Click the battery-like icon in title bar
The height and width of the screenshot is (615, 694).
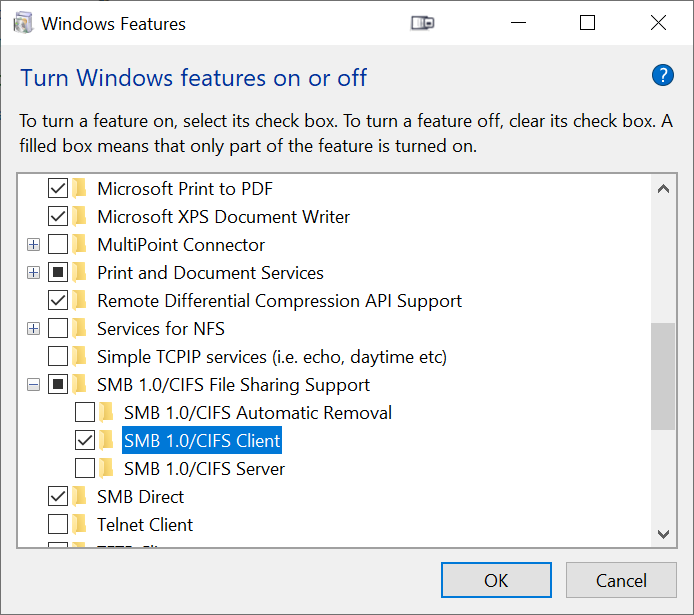(x=422, y=23)
